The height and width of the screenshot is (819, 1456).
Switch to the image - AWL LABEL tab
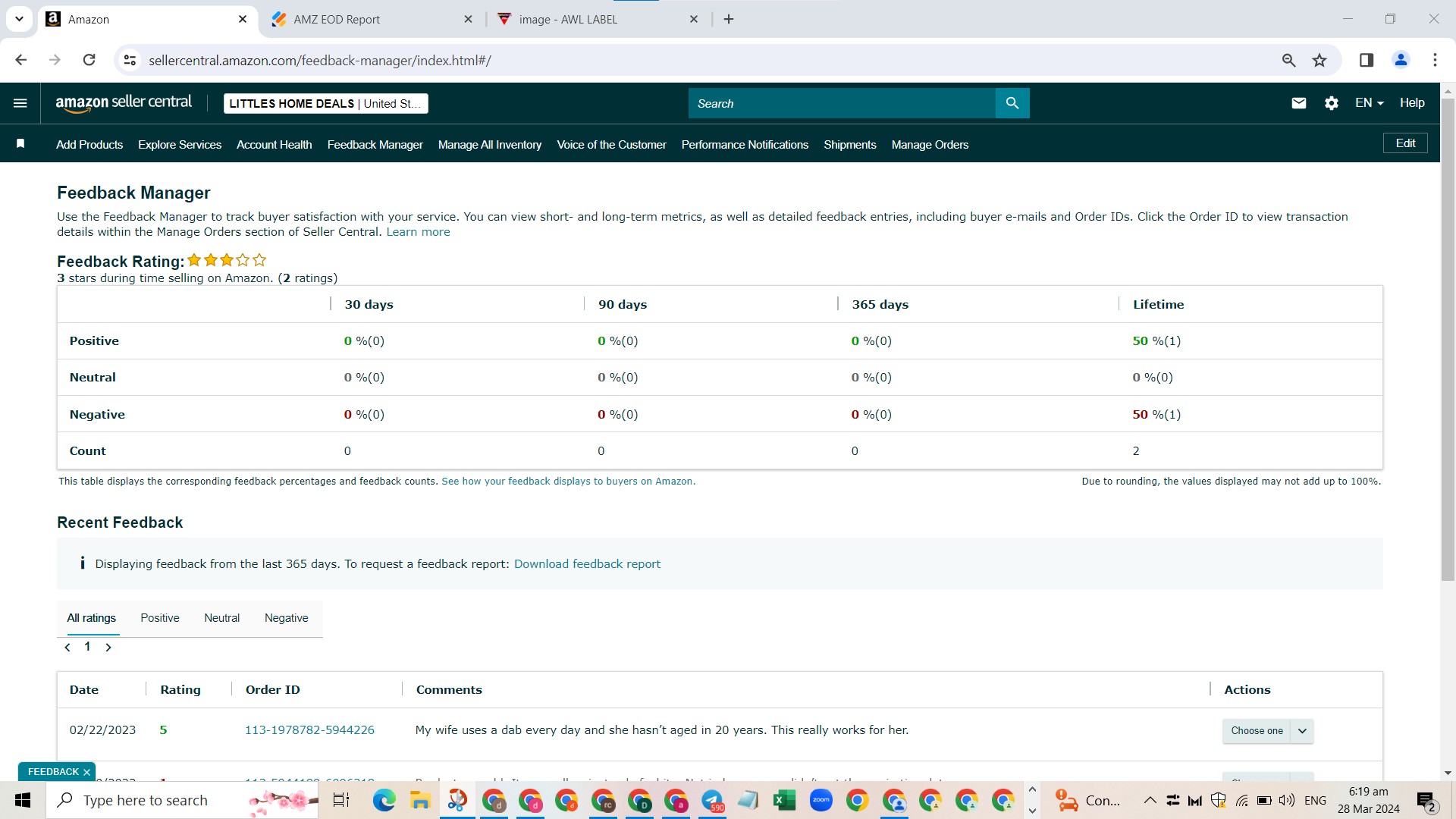598,19
